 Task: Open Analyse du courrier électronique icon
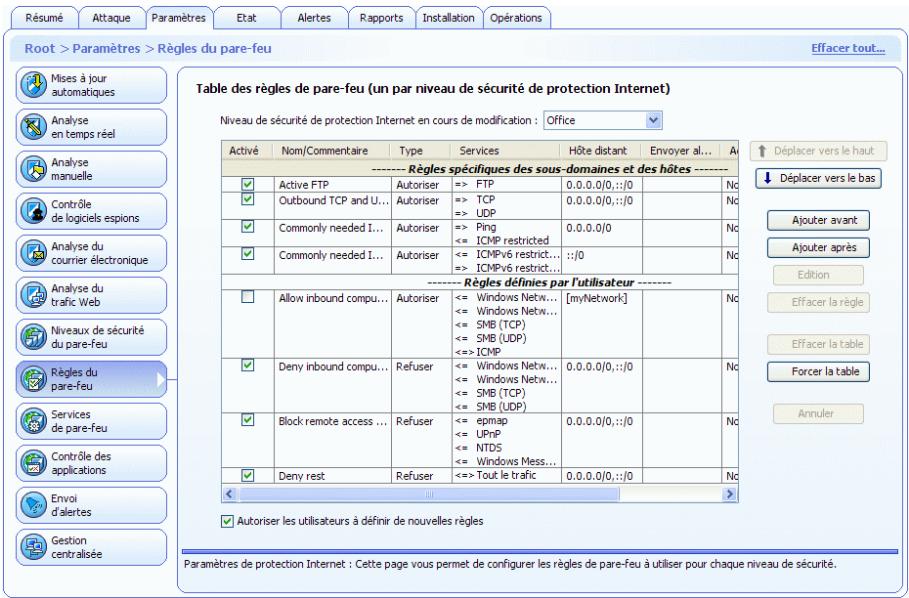pos(34,253)
